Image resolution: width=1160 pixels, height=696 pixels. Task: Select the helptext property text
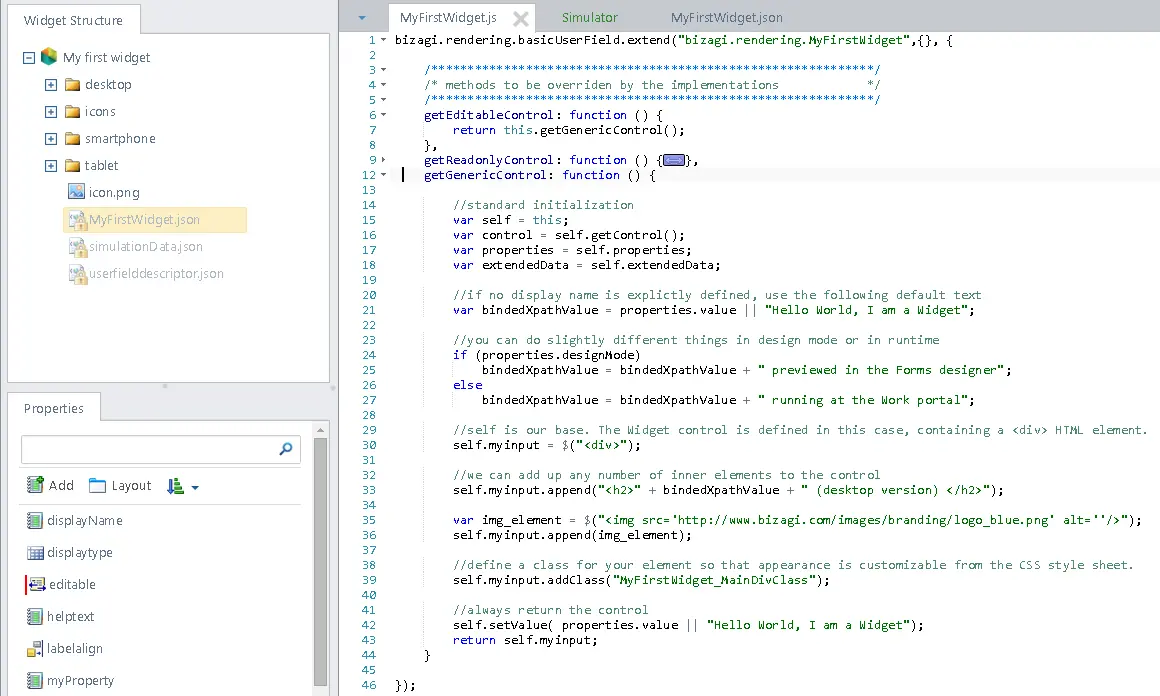pyautogui.click(x=70, y=617)
